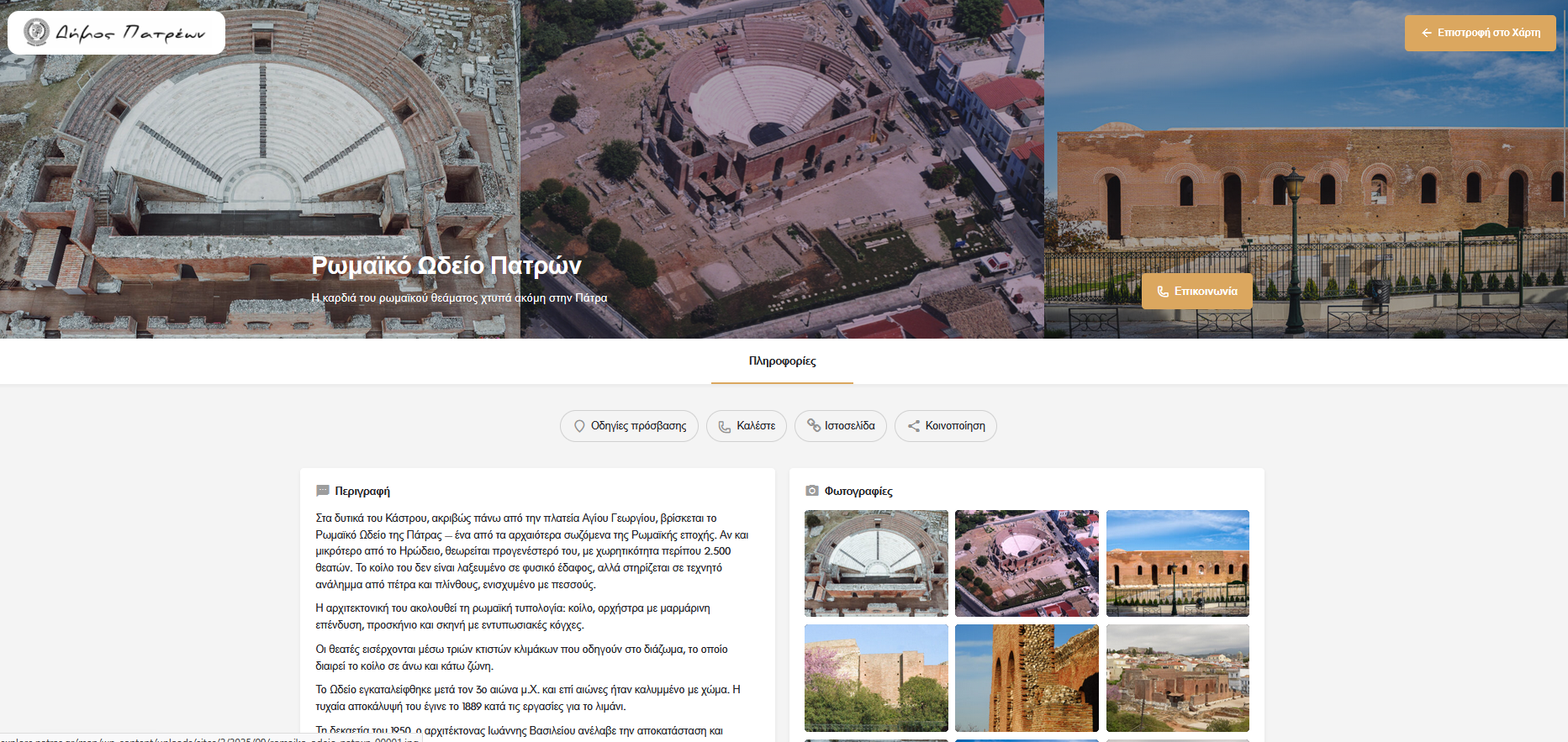Click the camera icon next to Φωτογραφίες
1568x742 pixels.
point(812,491)
